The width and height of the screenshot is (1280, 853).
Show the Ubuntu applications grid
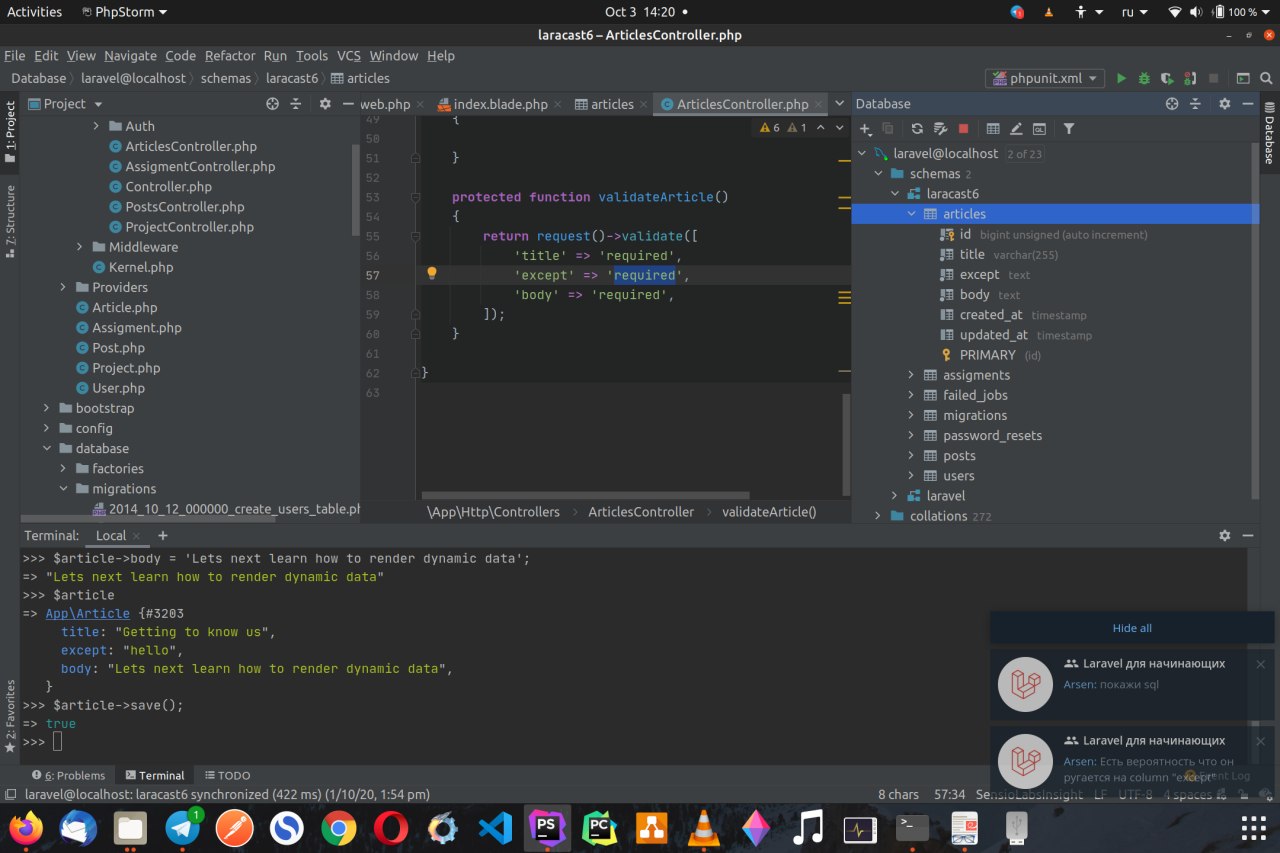point(1253,828)
